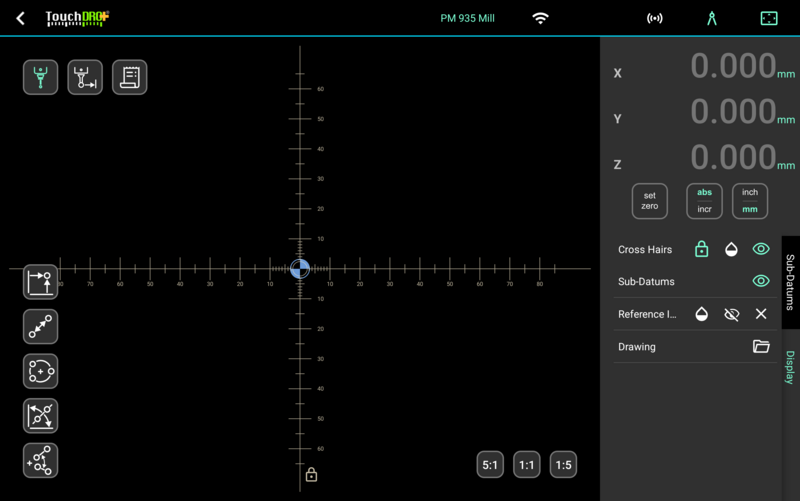The width and height of the screenshot is (800, 501).
Task: Click the Drawing label
Action: pyautogui.click(x=637, y=347)
